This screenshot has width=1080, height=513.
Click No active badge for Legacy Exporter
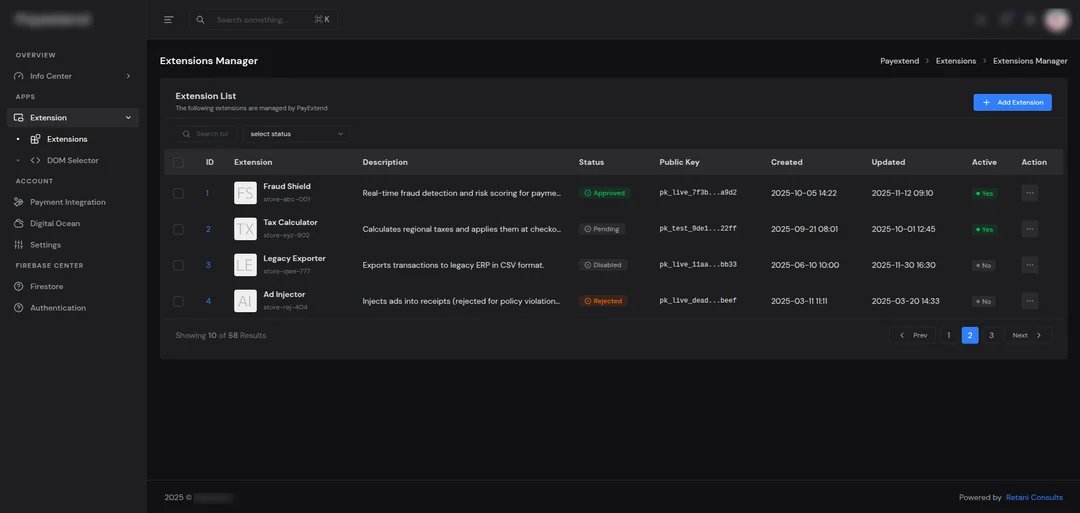[x=984, y=265]
